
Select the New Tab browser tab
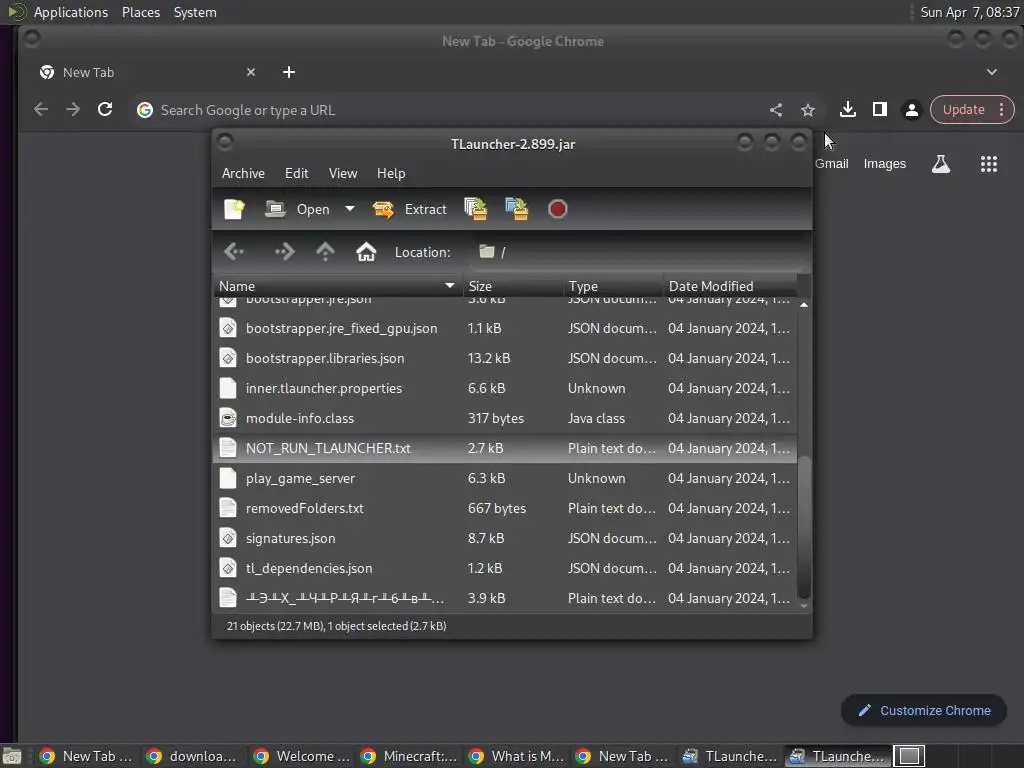point(147,72)
